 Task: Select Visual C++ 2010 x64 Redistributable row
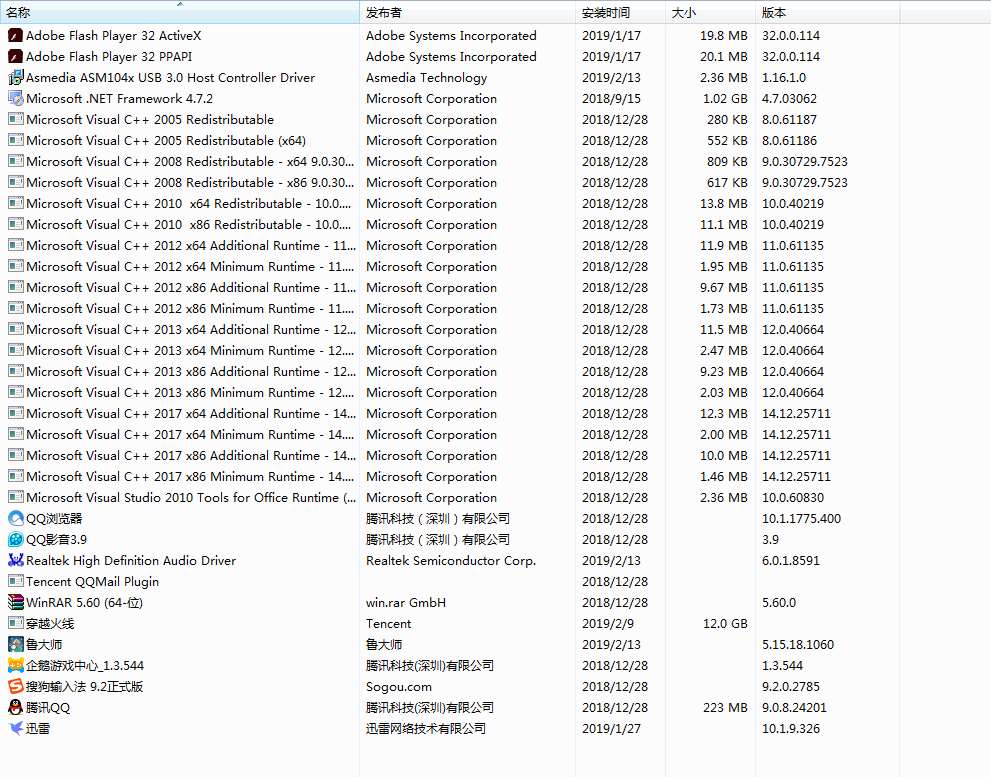[450, 204]
